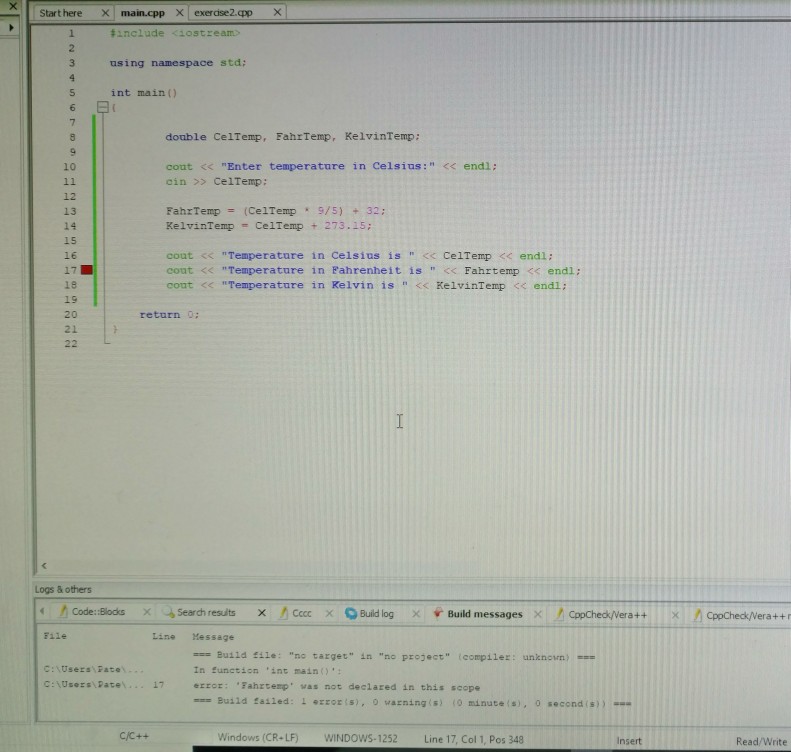Click the Read/Write status entry

click(761, 741)
